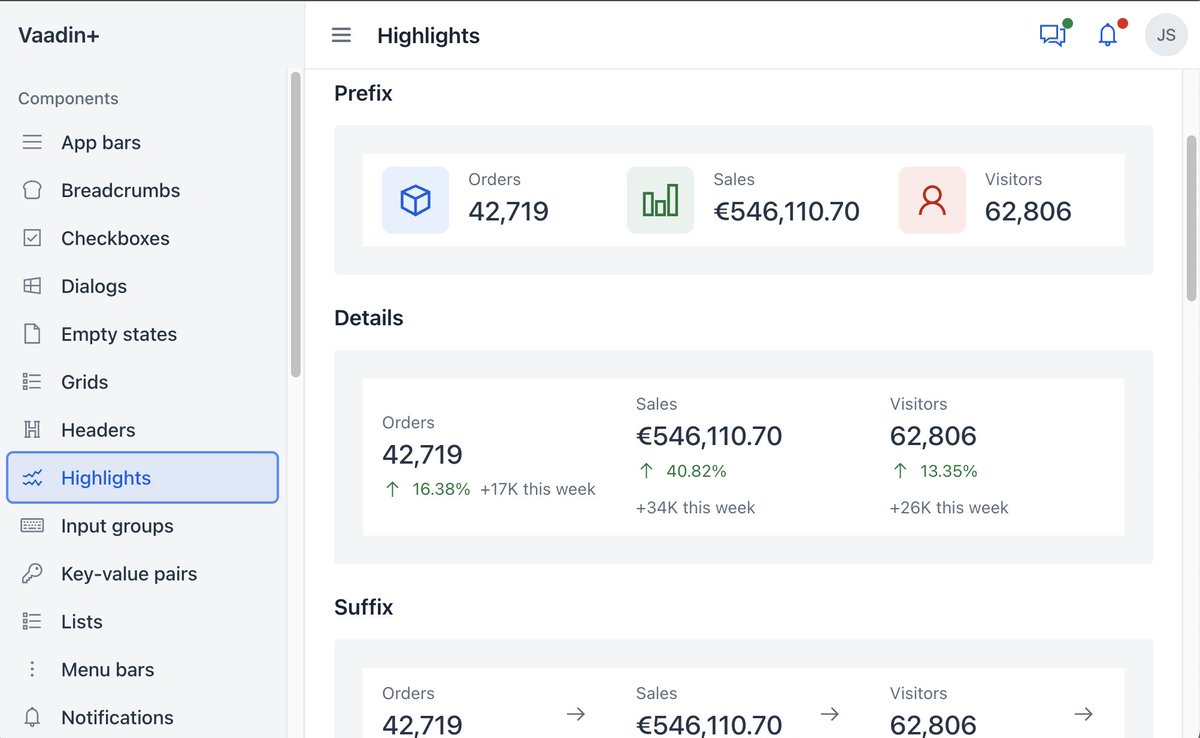This screenshot has width=1200, height=738.
Task: Click the arrow next to Suffix Sales
Action: tap(830, 714)
